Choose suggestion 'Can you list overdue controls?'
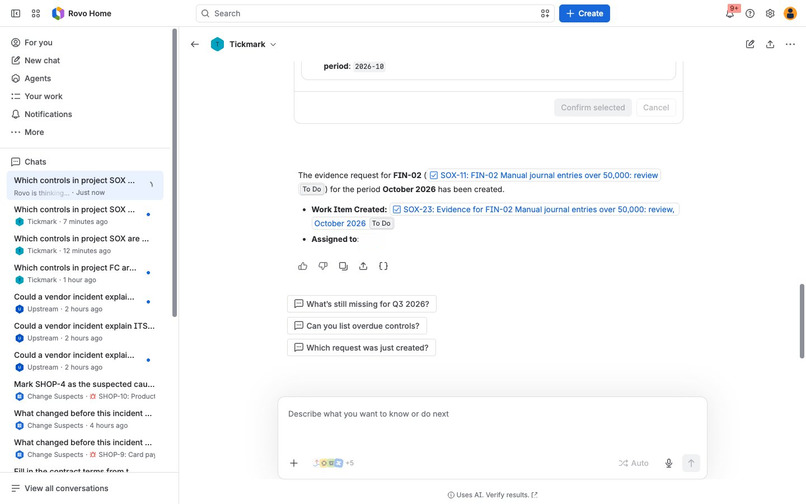806x504 pixels. click(357, 326)
